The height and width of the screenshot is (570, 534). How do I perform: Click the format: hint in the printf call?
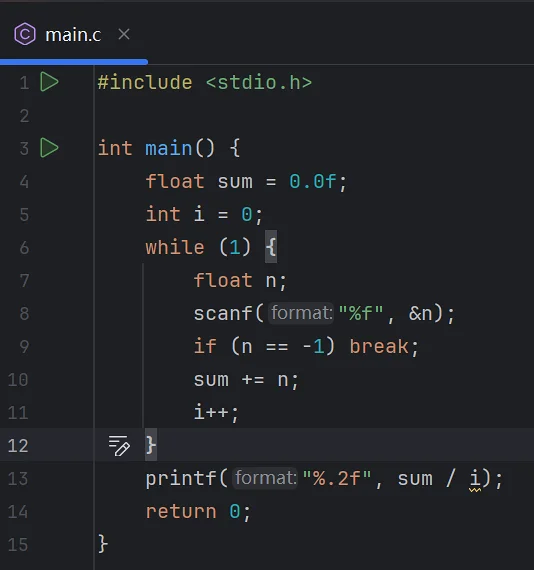pos(265,478)
